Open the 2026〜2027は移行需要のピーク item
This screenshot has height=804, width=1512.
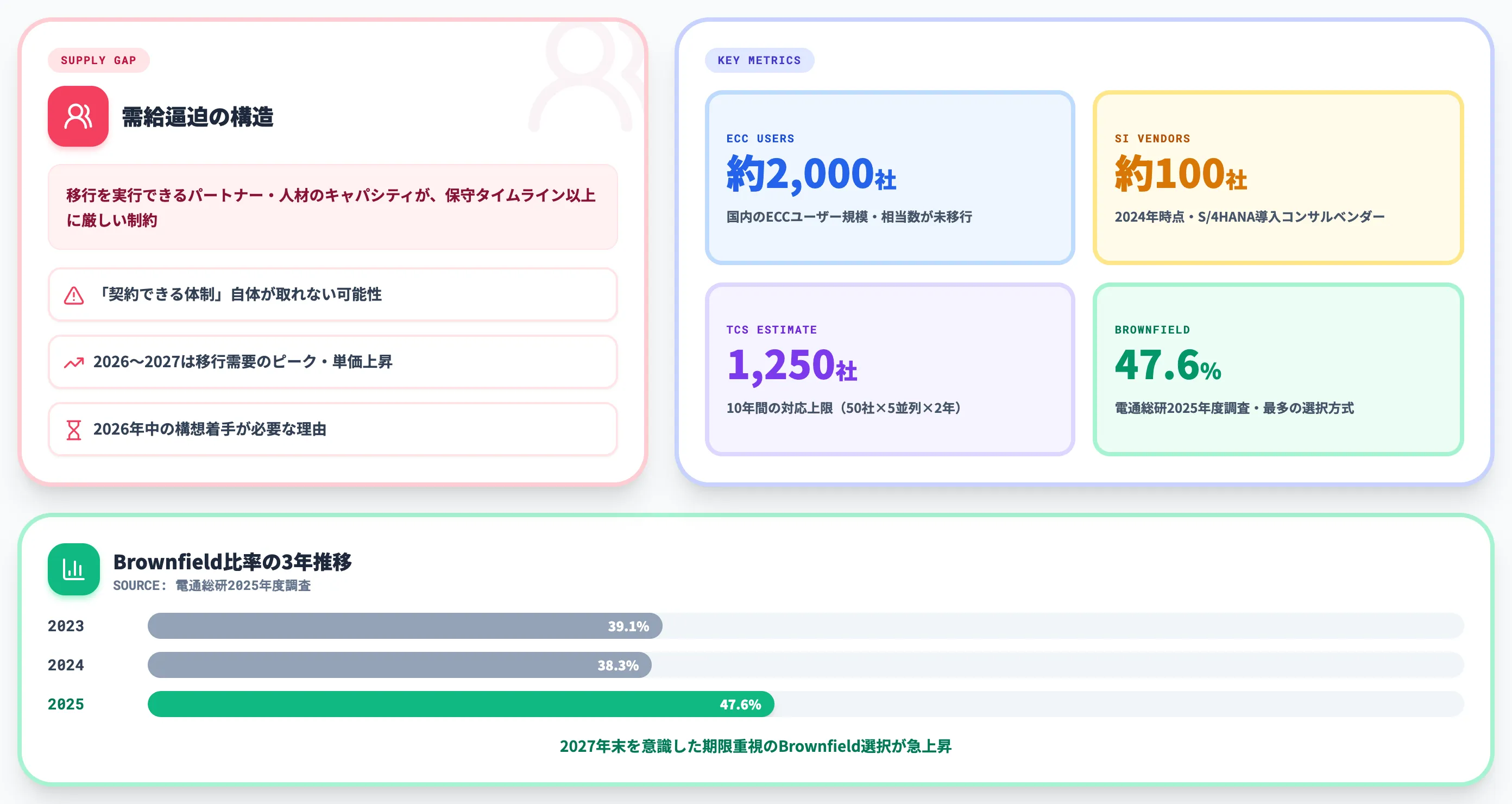click(333, 362)
